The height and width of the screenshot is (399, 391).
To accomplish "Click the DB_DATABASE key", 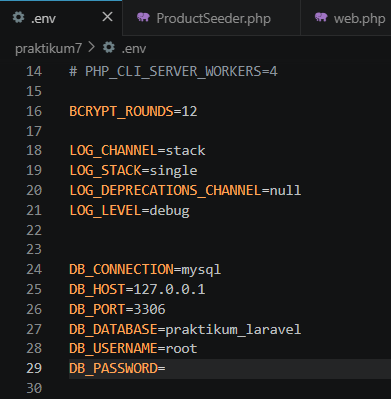I will 113,329.
